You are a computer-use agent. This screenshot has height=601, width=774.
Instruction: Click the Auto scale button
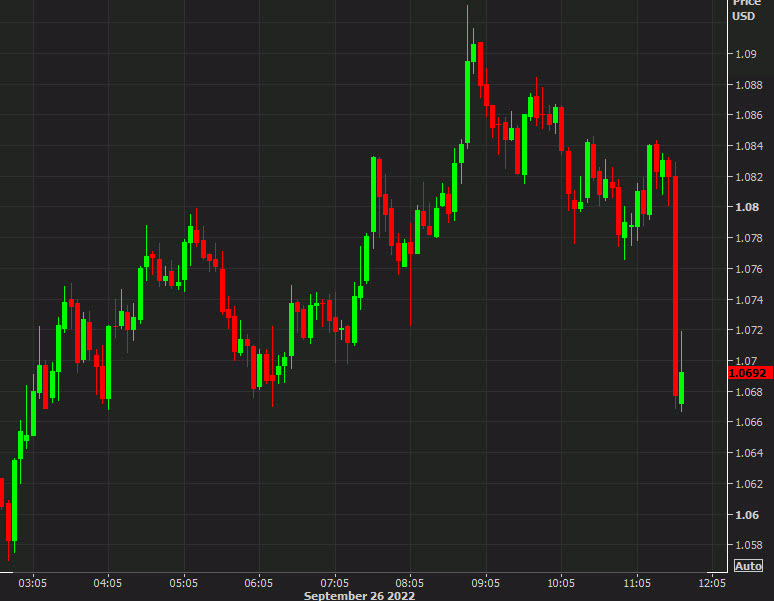748,566
